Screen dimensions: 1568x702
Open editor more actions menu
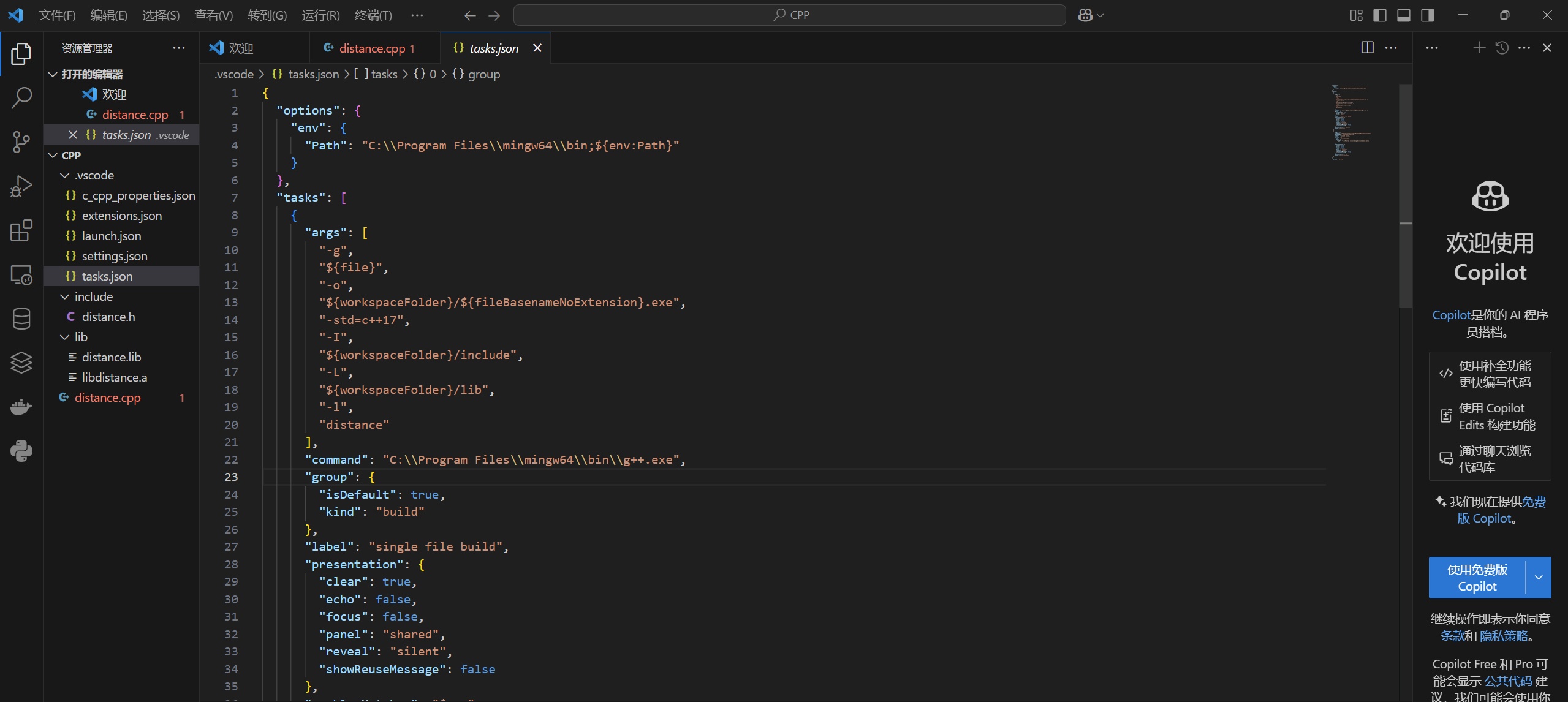point(1391,48)
